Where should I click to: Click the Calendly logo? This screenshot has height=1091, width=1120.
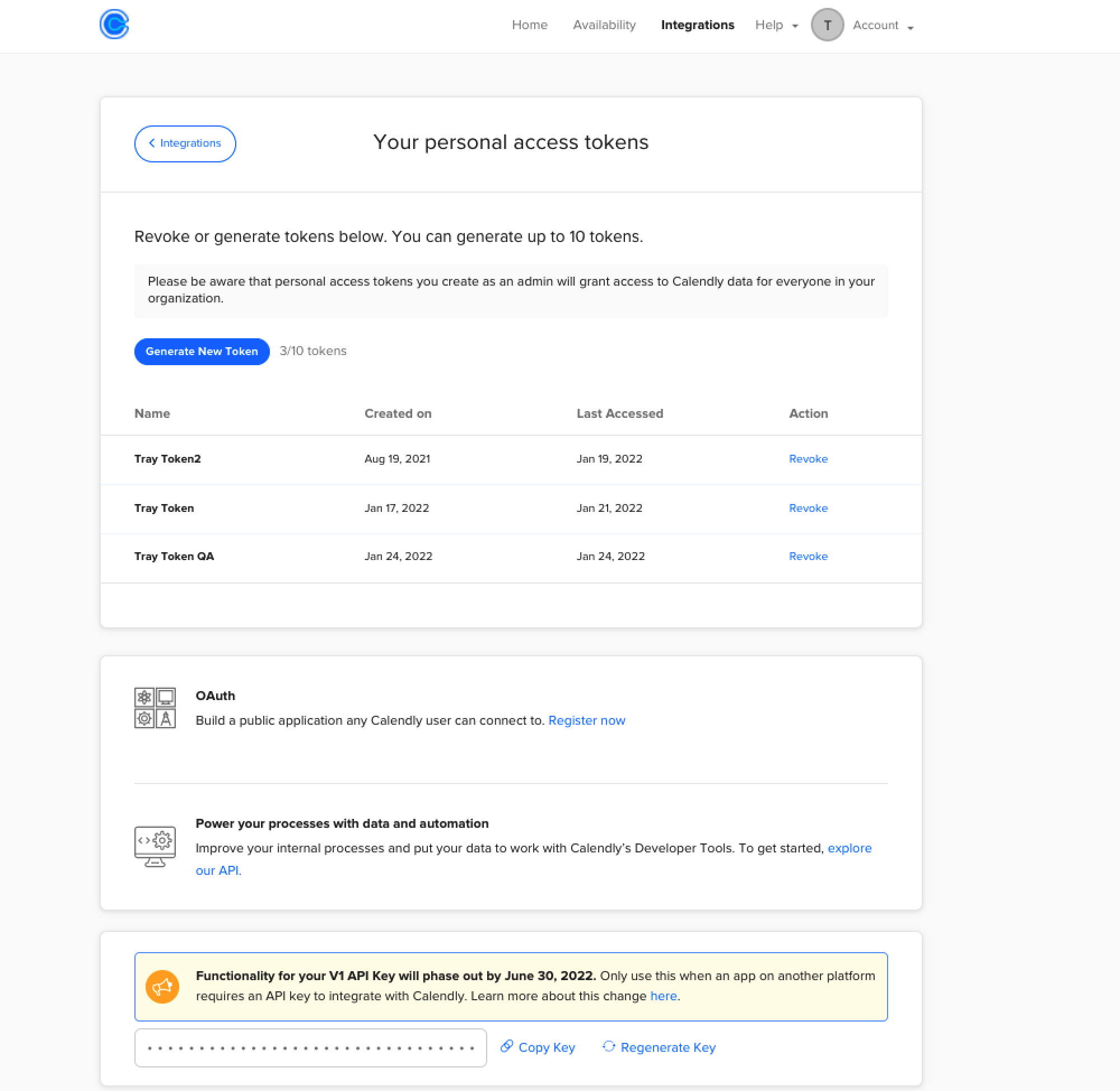coord(114,25)
